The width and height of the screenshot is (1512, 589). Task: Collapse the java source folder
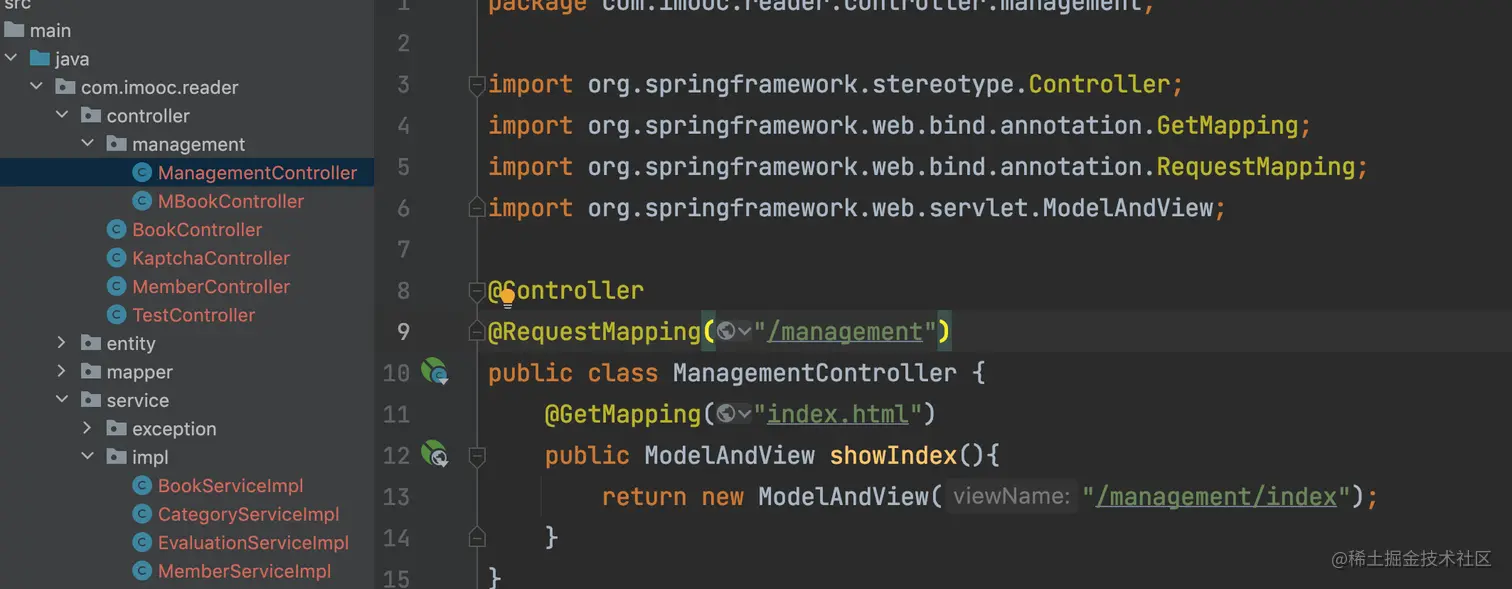pos(11,59)
